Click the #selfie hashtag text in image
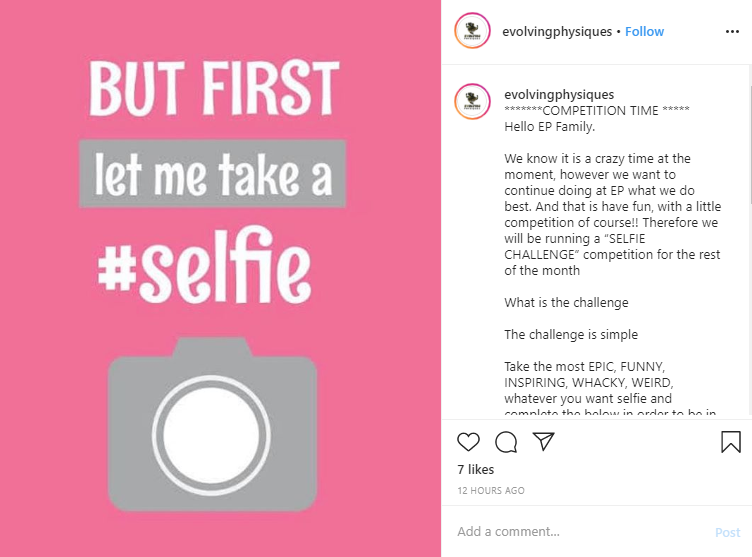This screenshot has height=557, width=752. 204,265
